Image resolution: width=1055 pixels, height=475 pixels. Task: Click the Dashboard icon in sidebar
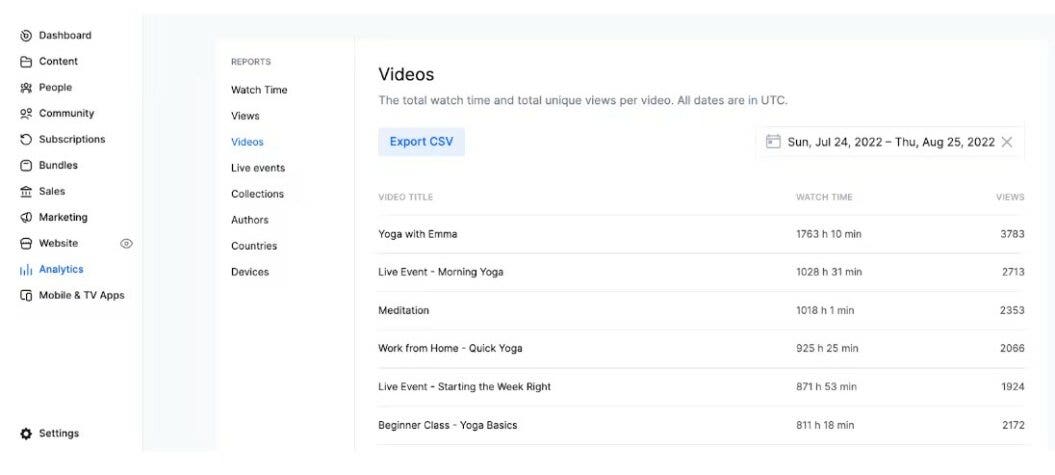pos(26,36)
